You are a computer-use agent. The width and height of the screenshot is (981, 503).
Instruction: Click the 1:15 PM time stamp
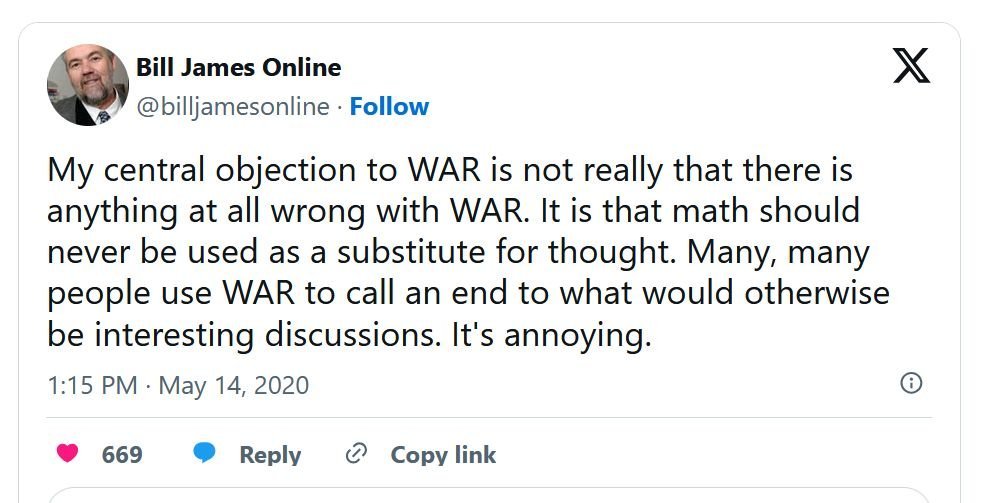[x=92, y=385]
